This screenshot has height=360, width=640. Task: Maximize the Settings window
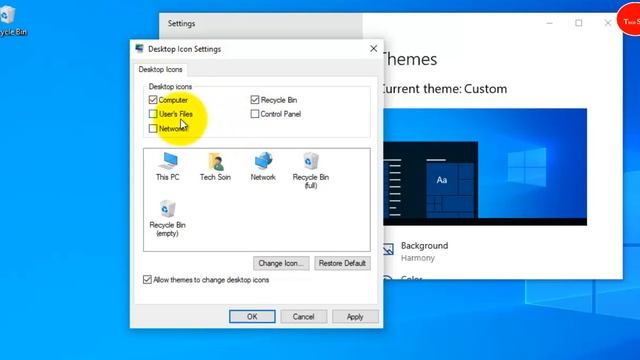[x=579, y=23]
